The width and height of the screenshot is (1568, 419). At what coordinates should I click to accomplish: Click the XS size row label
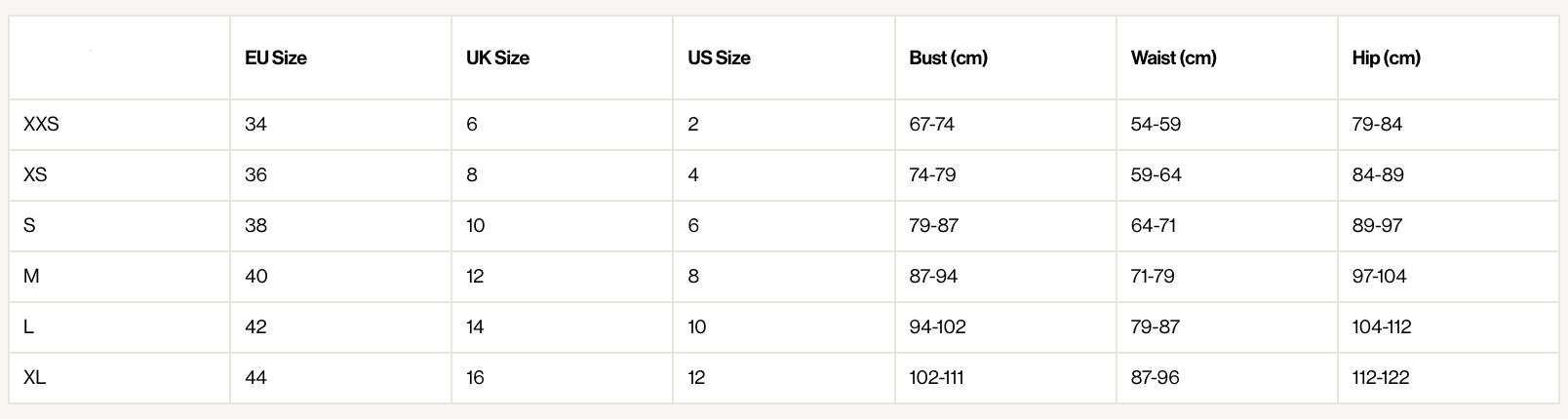pyautogui.click(x=35, y=175)
